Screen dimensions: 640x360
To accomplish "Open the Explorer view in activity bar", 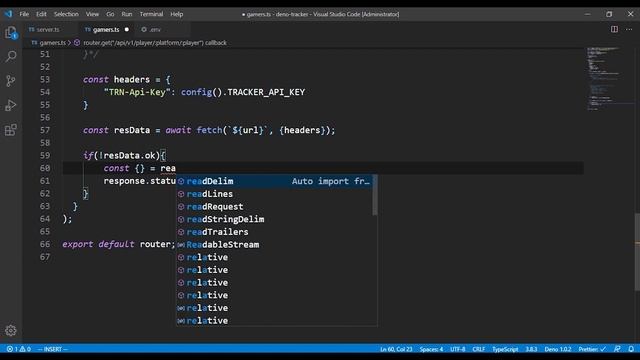I will 11,33.
